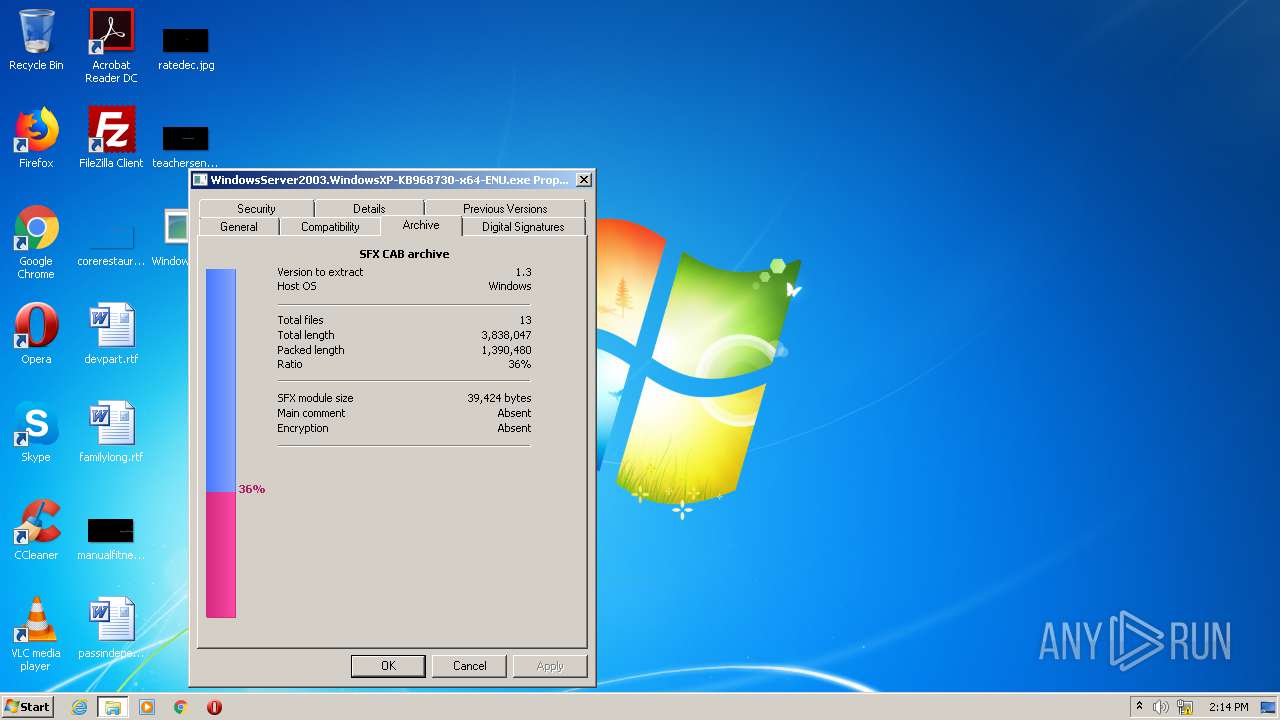The image size is (1280, 720).
Task: Open Firefox from the desktop
Action: click(36, 138)
